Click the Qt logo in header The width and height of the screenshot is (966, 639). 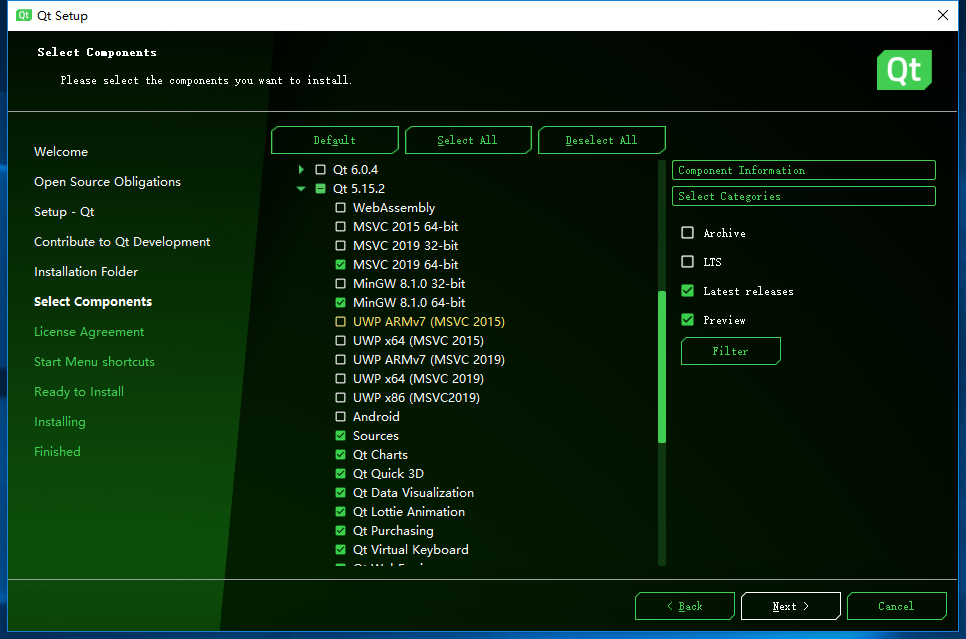[904, 70]
